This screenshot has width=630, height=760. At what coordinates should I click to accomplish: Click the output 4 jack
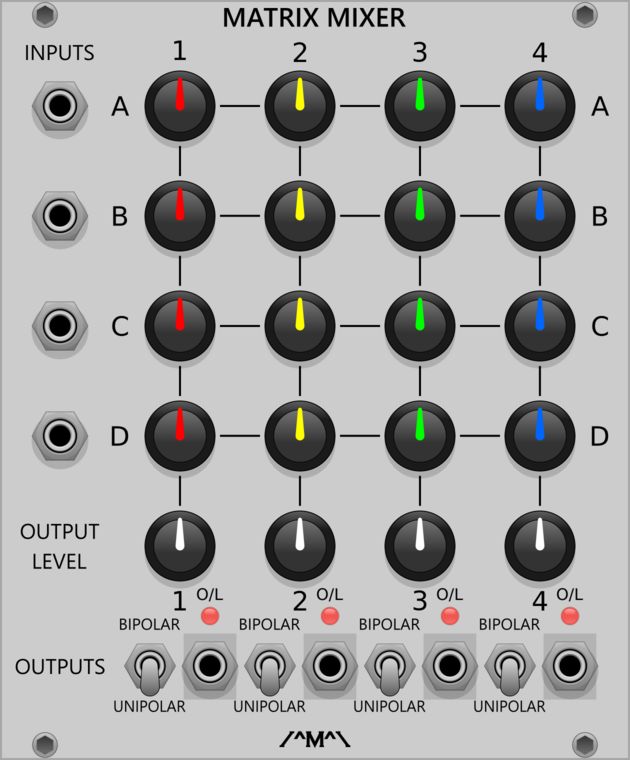click(x=570, y=665)
